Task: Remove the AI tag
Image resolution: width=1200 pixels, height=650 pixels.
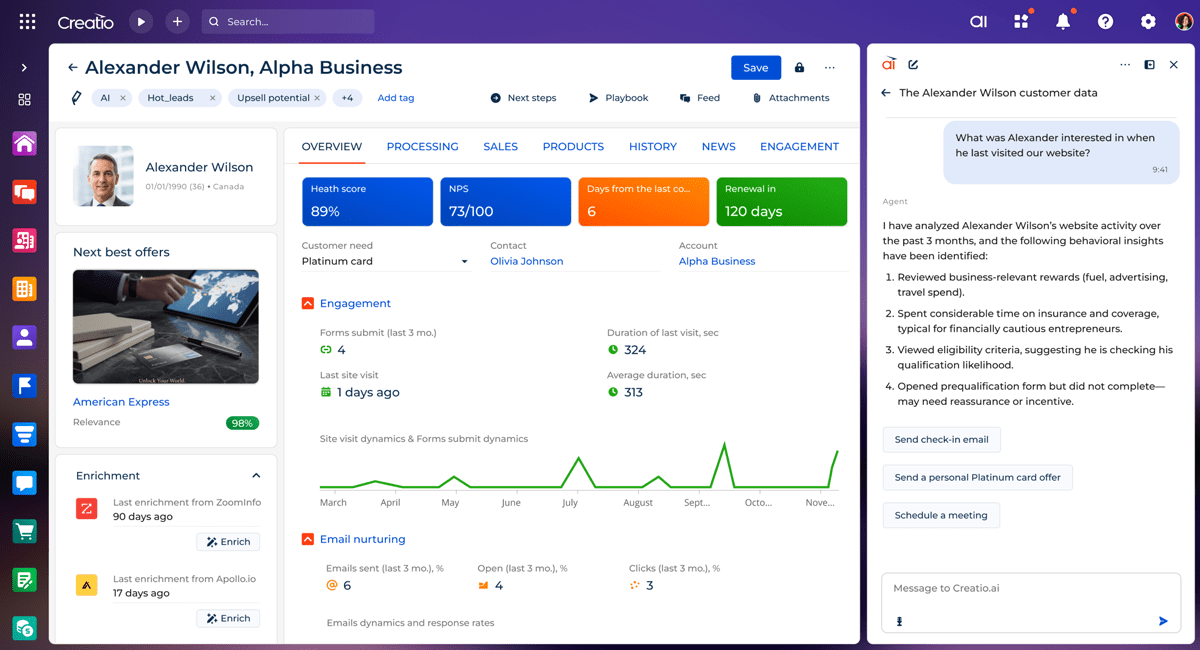Action: (123, 98)
